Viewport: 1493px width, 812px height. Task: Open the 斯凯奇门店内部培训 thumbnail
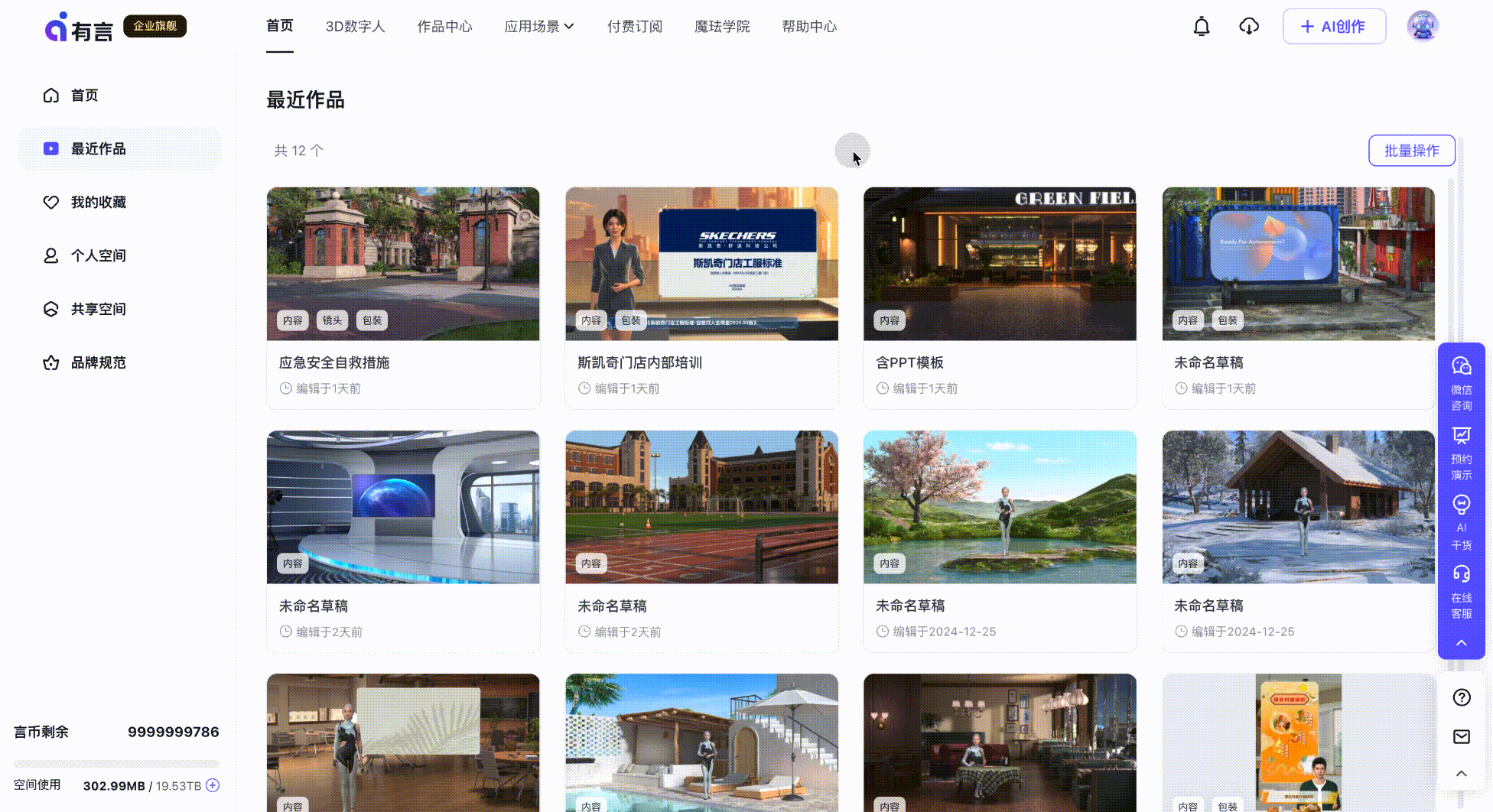pyautogui.click(x=701, y=264)
